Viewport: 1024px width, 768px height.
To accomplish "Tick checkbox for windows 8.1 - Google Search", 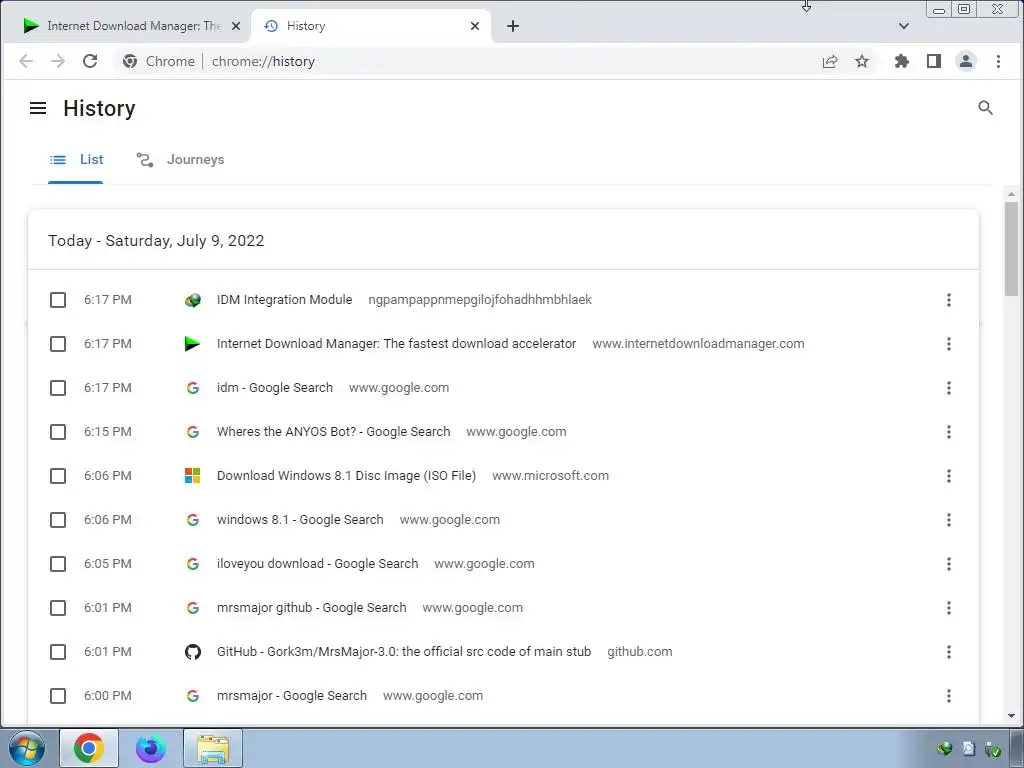I will point(58,520).
